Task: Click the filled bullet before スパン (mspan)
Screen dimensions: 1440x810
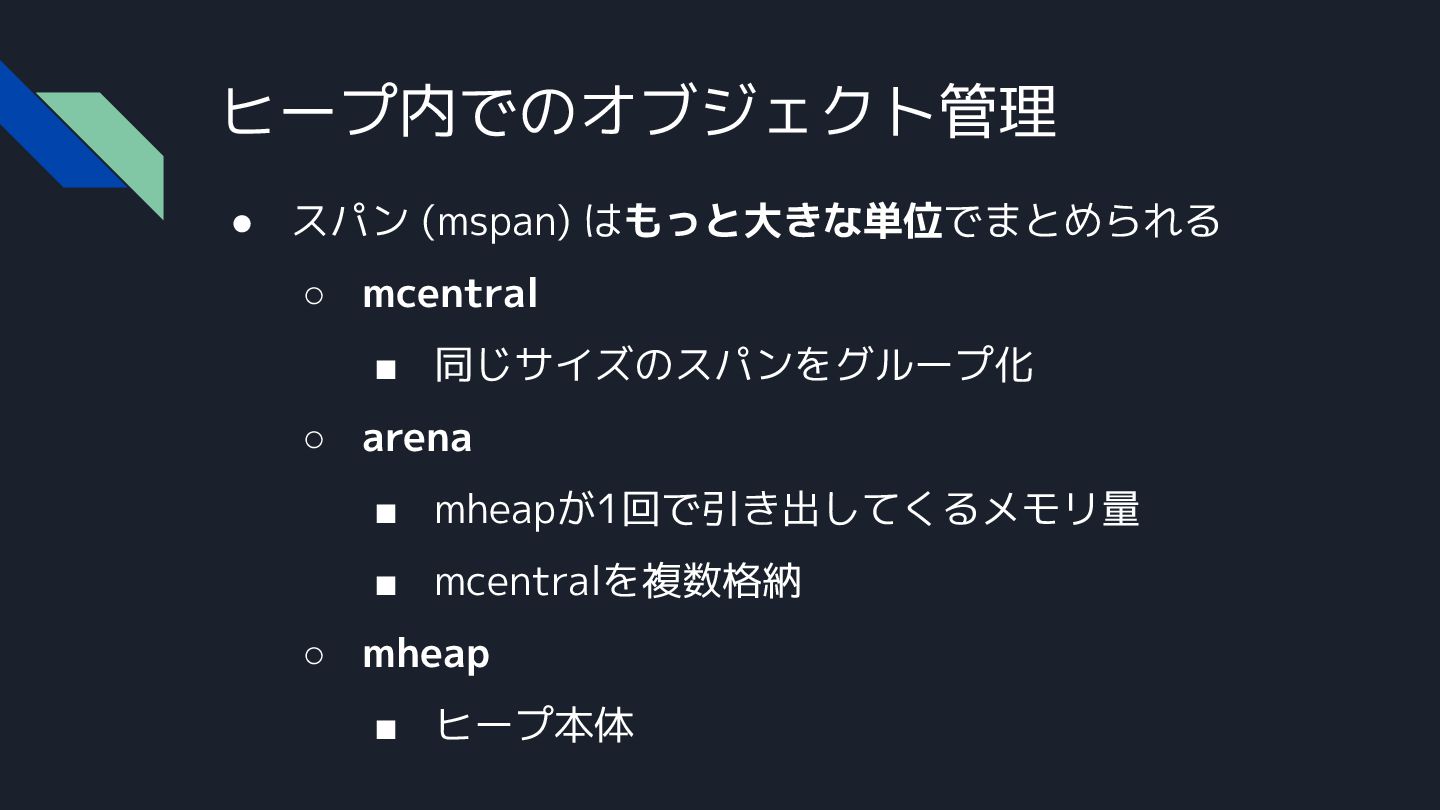Action: click(241, 223)
